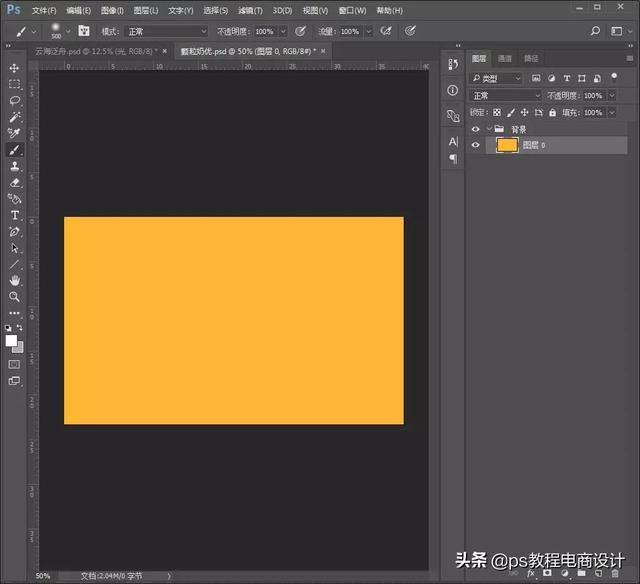Open the layer opacity dropdown arrow
This screenshot has height=584, width=640.
coord(612,95)
